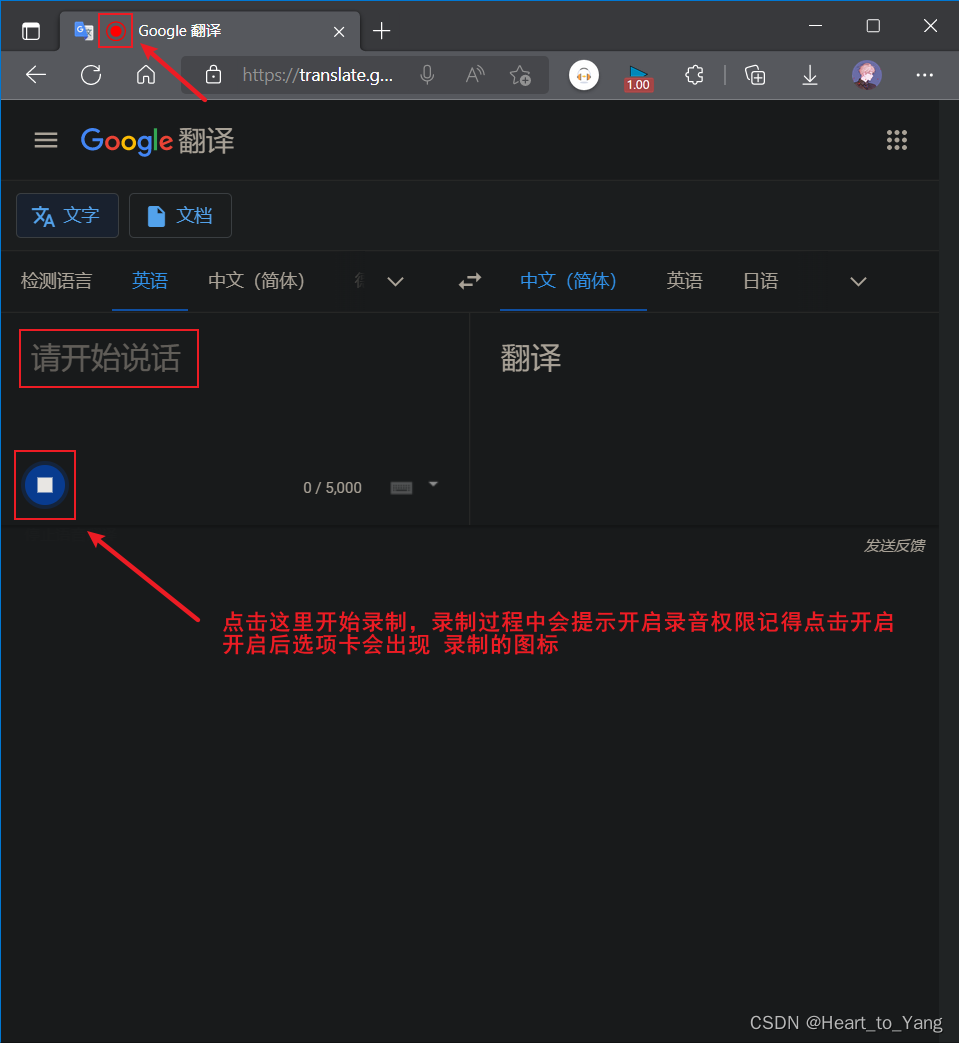Click the 翻译 output placeholder area
959x1043 pixels.
(531, 358)
